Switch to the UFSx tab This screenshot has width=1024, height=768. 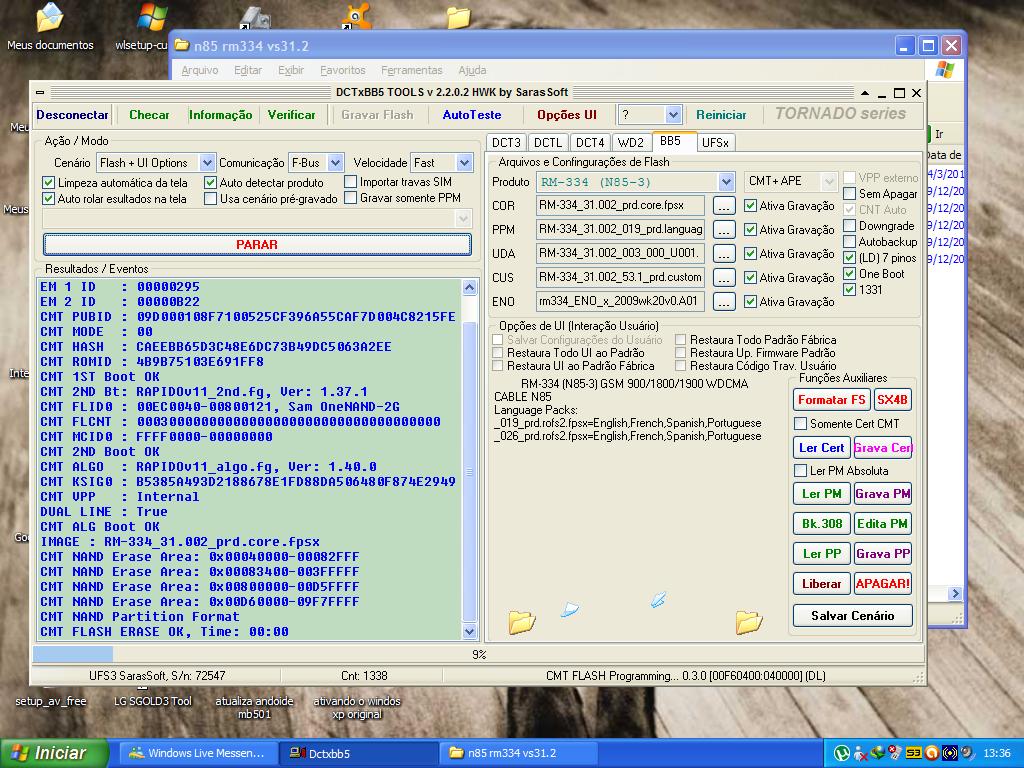pyautogui.click(x=715, y=142)
